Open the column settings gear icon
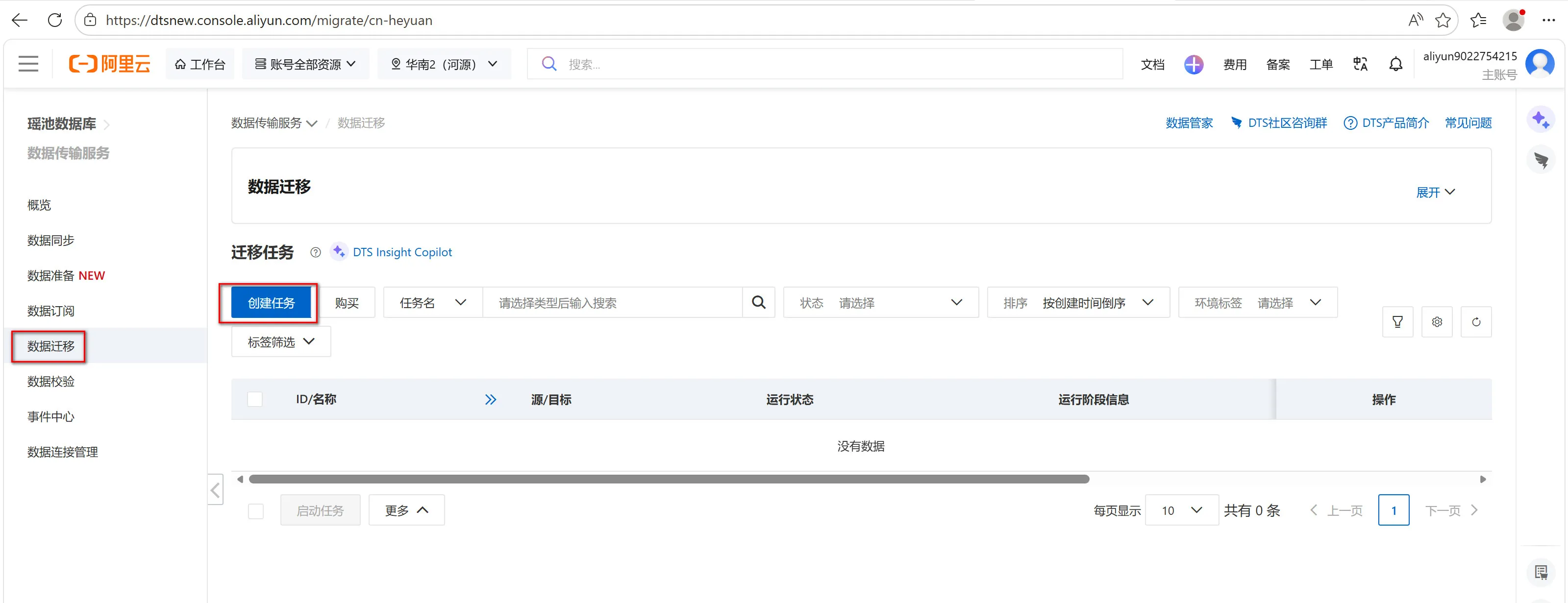The width and height of the screenshot is (1568, 603). tap(1437, 322)
